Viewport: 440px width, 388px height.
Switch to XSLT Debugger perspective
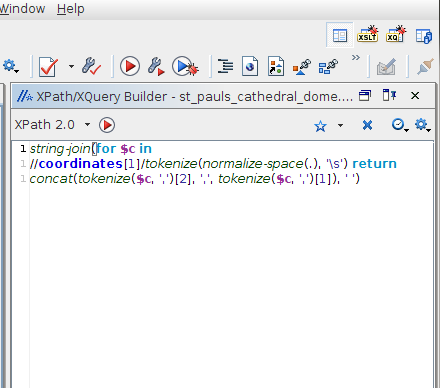[x=367, y=34]
